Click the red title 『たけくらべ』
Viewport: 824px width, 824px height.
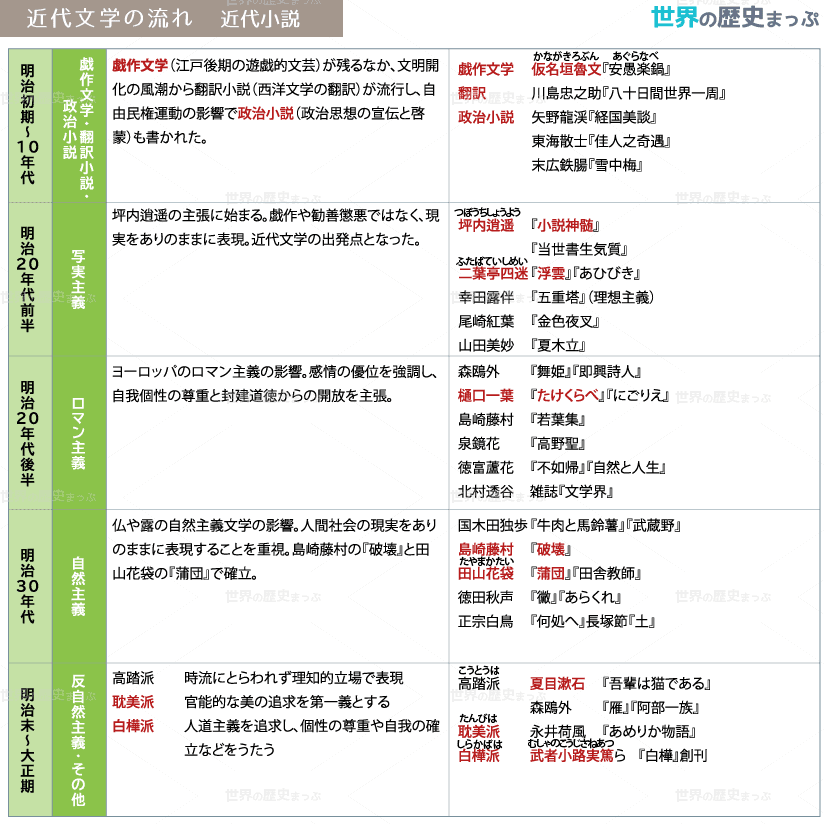(568, 396)
